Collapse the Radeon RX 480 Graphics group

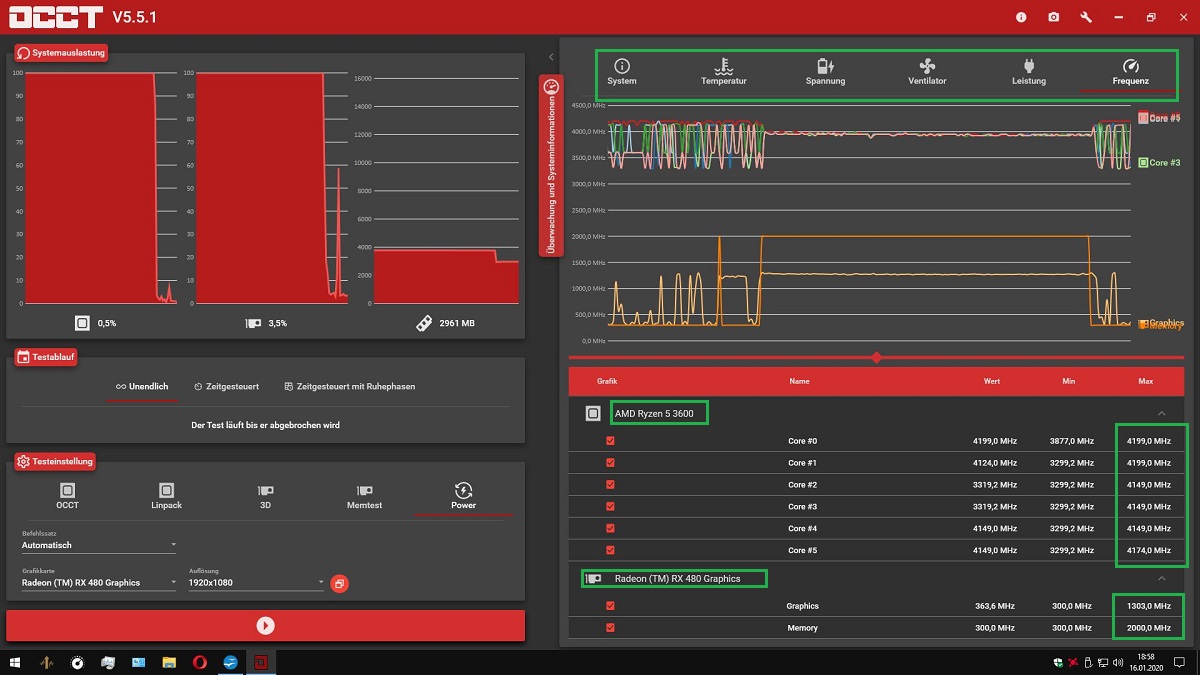click(x=1161, y=578)
